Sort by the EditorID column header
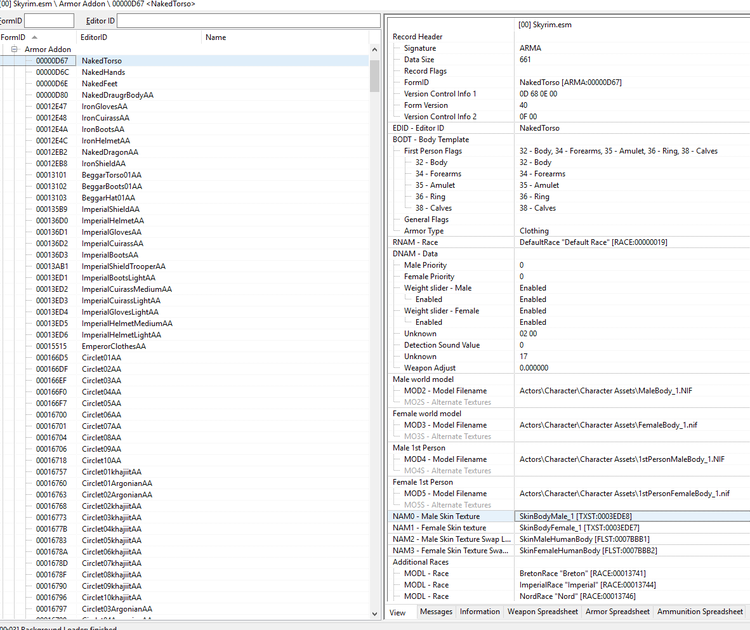Screen dimensions: 750x630 (139, 37)
